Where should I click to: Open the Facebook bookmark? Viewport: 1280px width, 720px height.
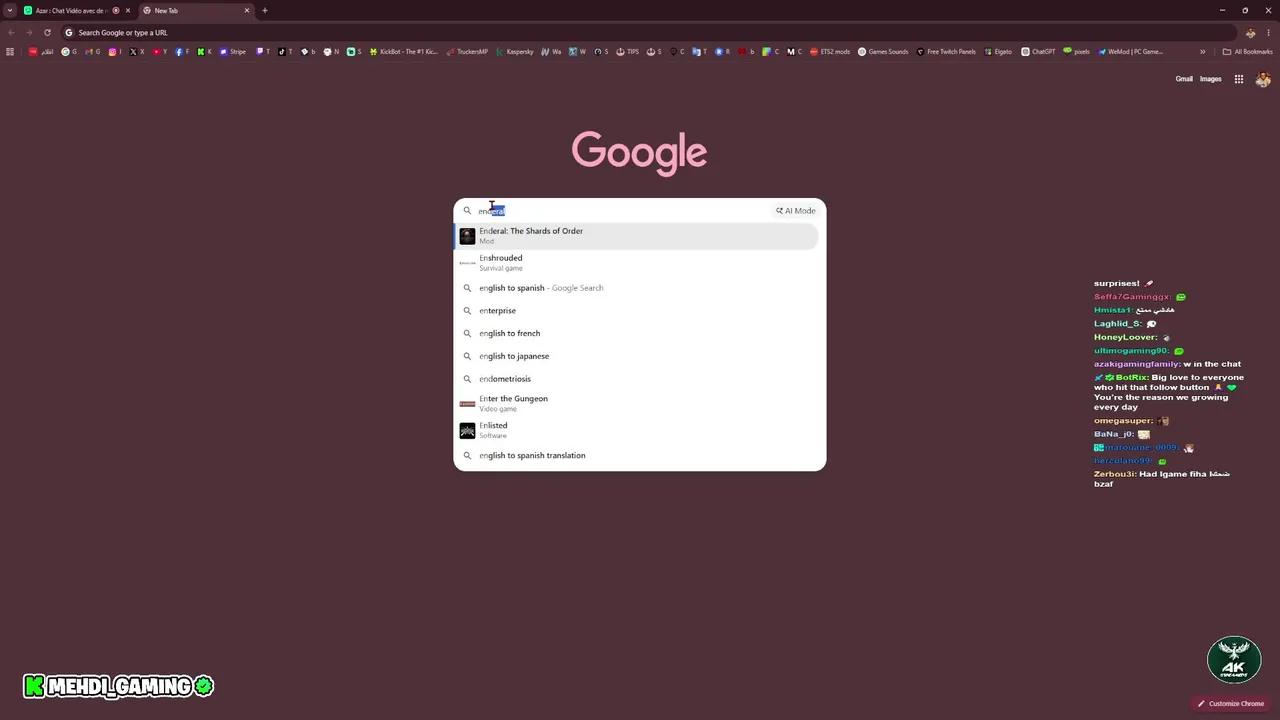pyautogui.click(x=182, y=52)
